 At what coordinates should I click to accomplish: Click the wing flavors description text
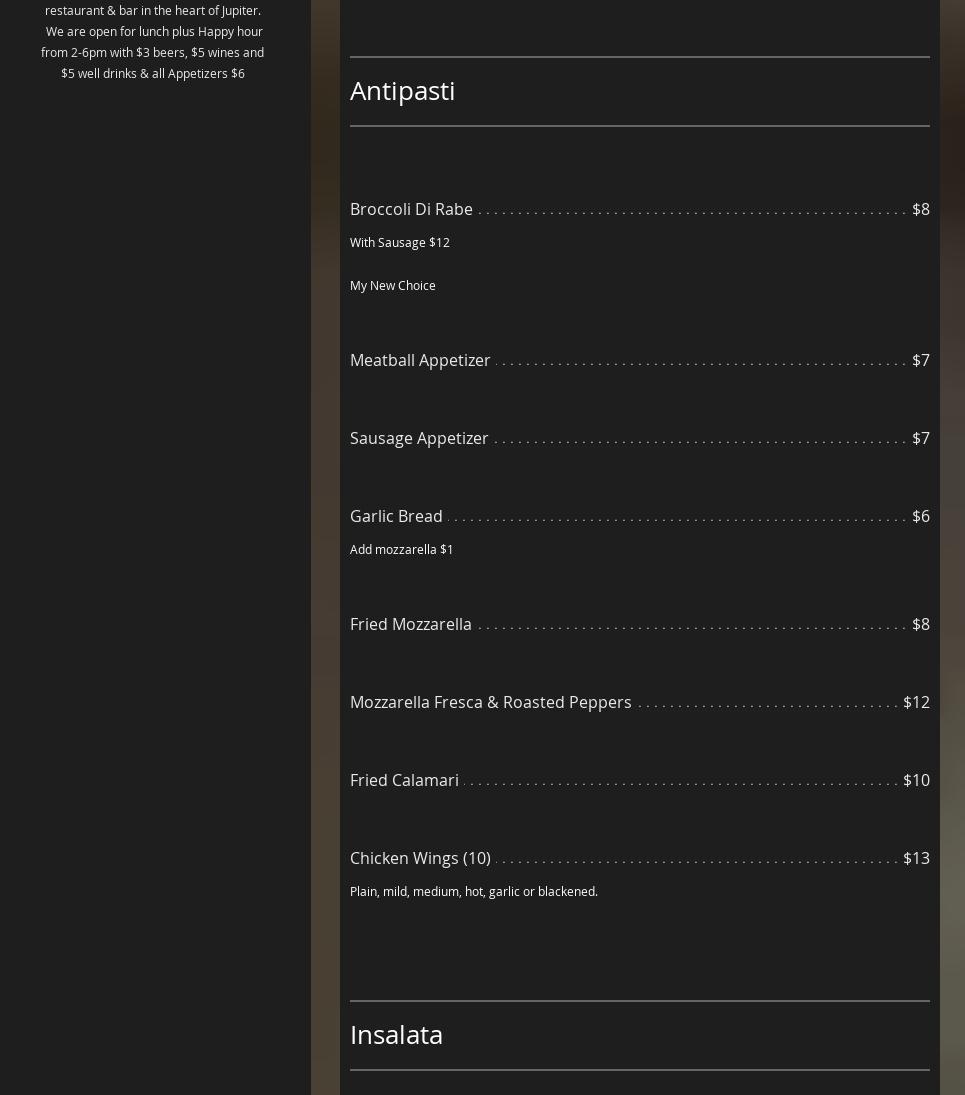coord(473,891)
